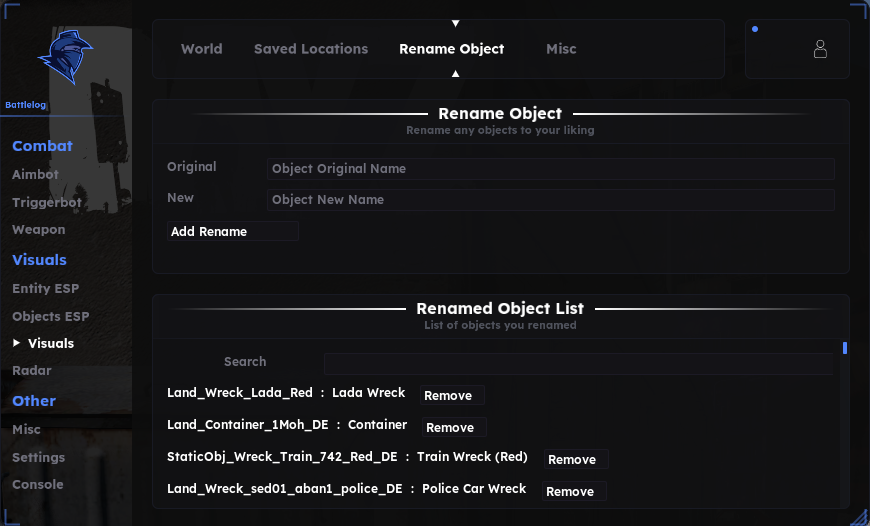Open the Battlelog link
The width and height of the screenshot is (870, 526).
tap(26, 105)
